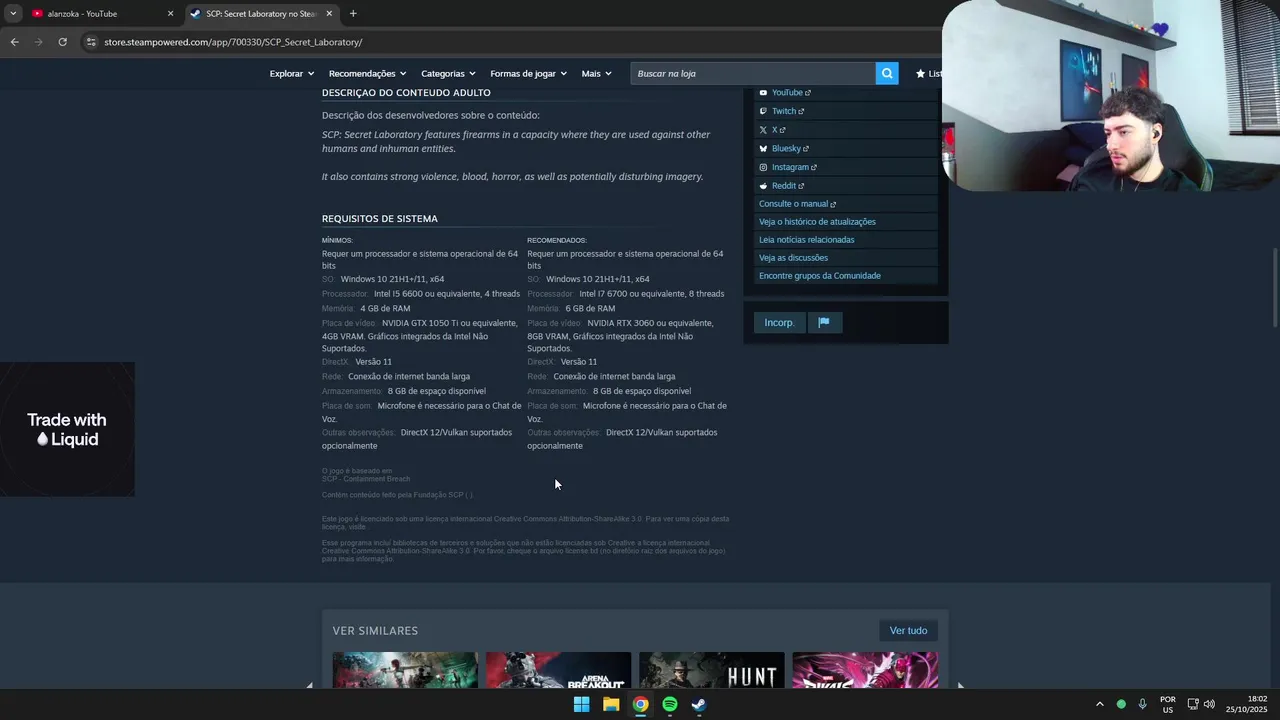Open the Arena Breakout game thumbnail

pyautogui.click(x=558, y=670)
